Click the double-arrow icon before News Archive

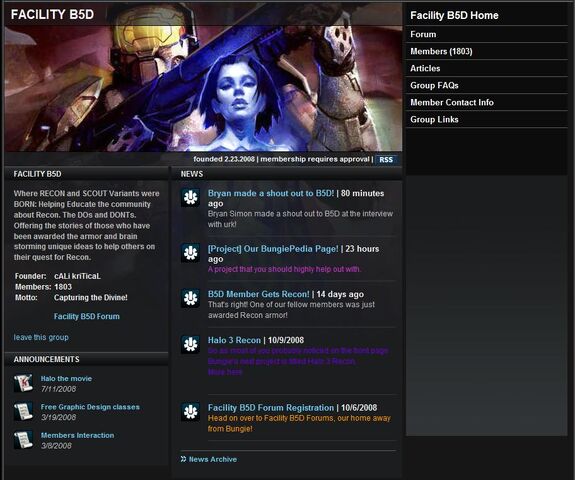point(183,459)
